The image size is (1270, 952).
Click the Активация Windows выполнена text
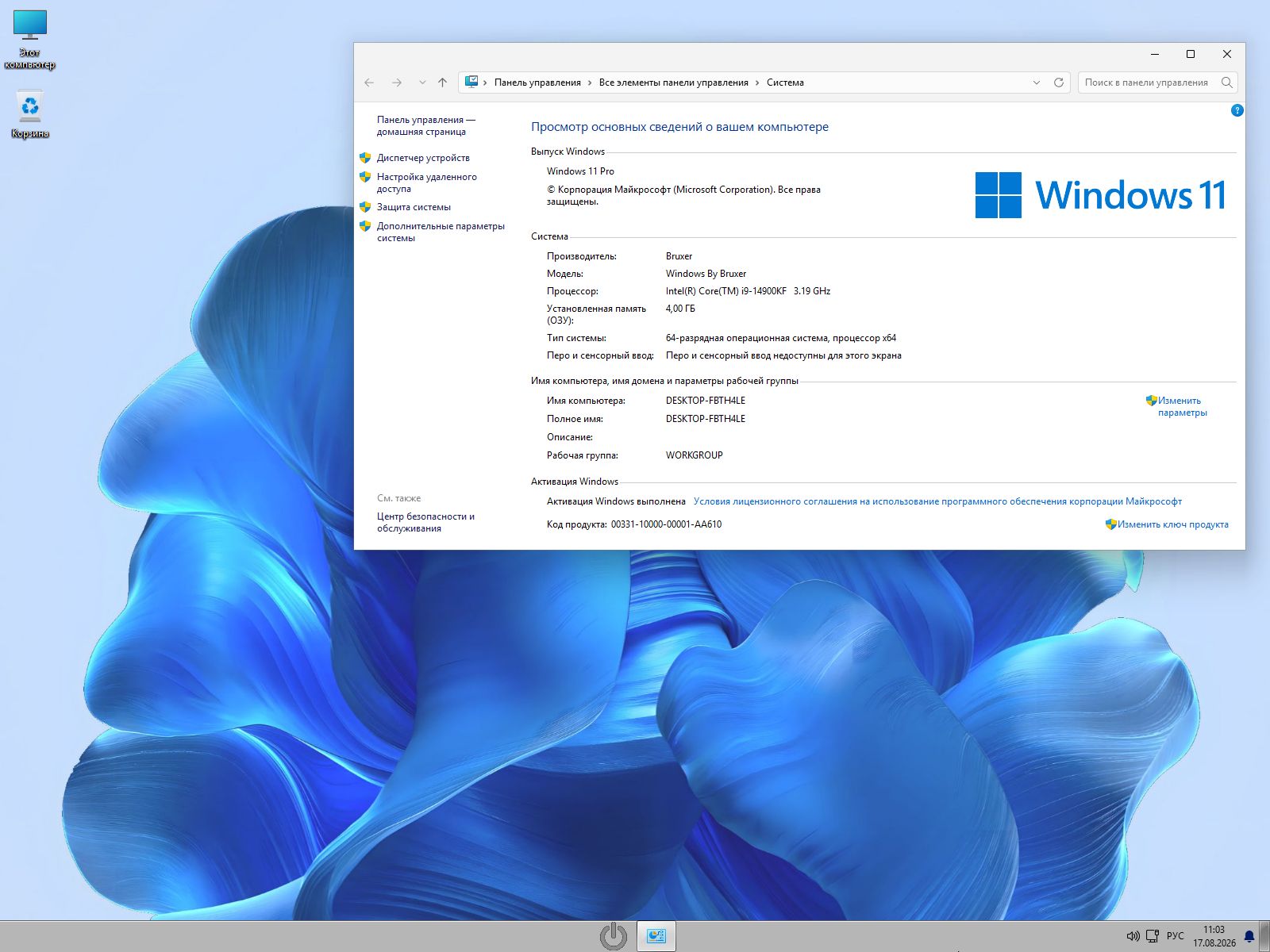click(x=616, y=501)
